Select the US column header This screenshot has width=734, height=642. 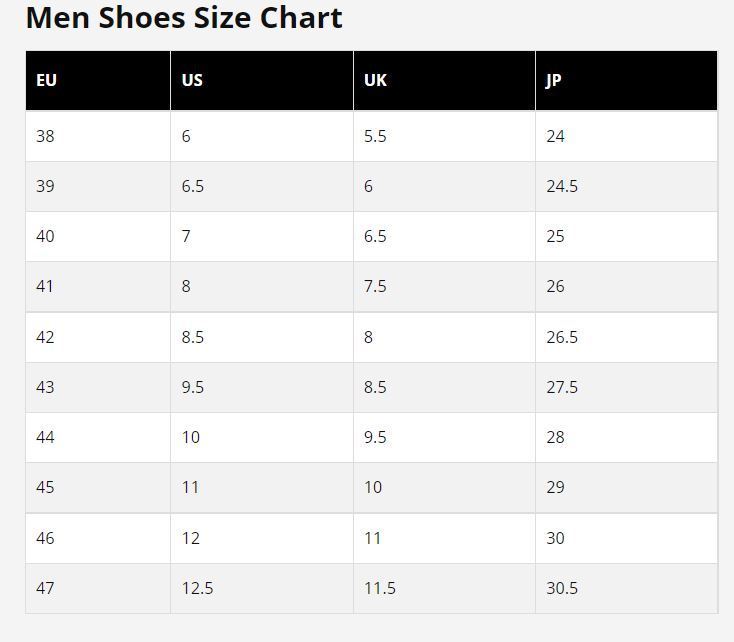(x=262, y=81)
